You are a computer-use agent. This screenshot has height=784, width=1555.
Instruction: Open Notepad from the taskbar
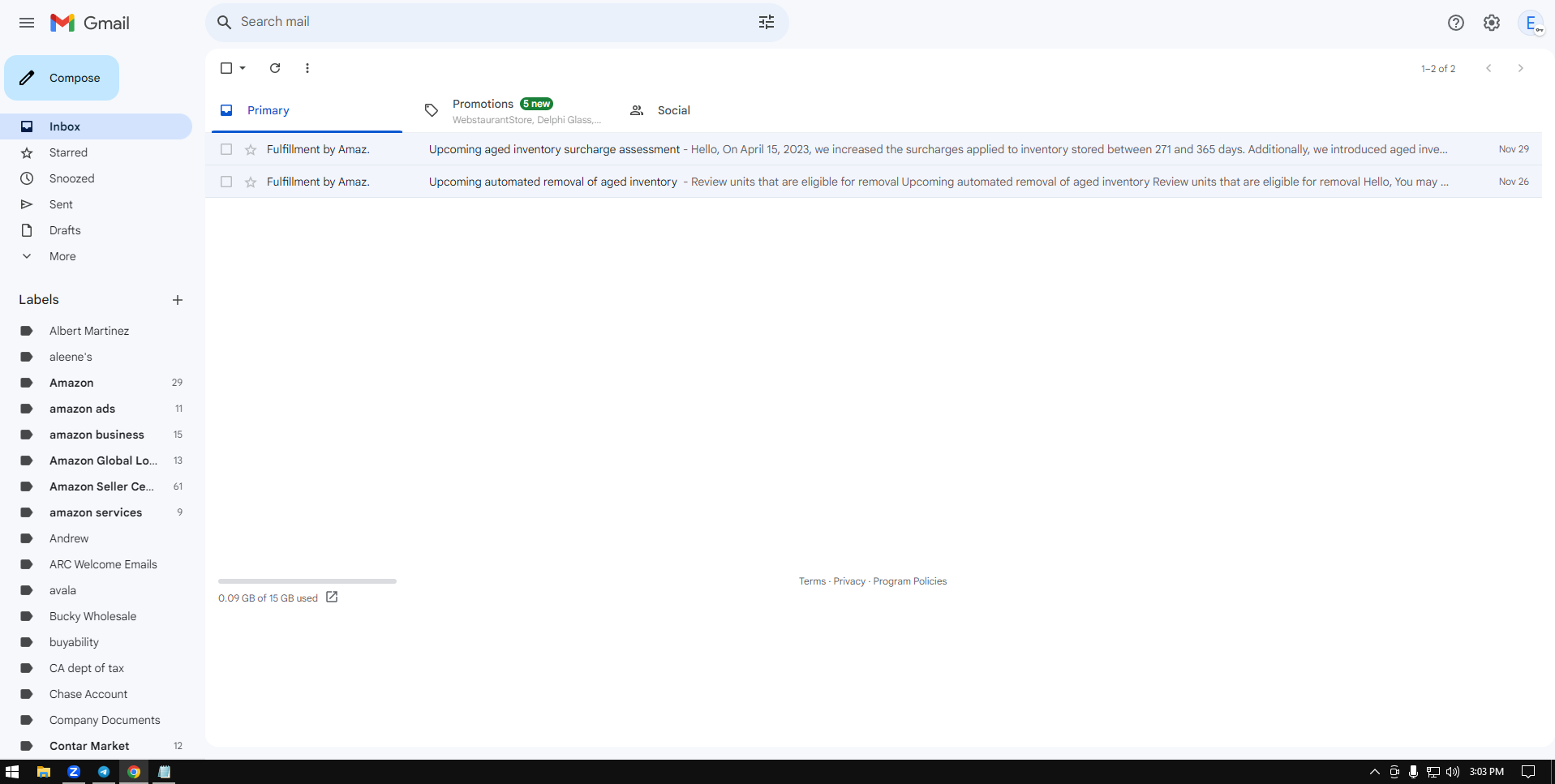[x=164, y=772]
